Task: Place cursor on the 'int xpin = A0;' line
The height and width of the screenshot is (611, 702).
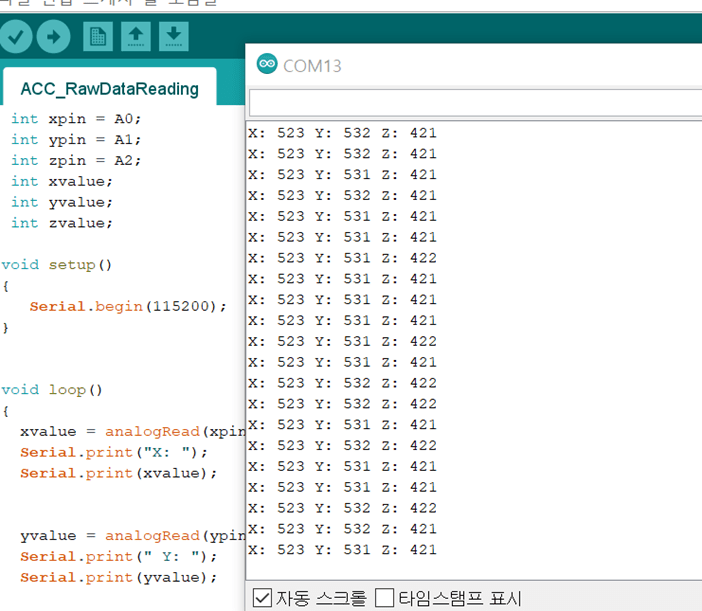Action: [x=76, y=118]
